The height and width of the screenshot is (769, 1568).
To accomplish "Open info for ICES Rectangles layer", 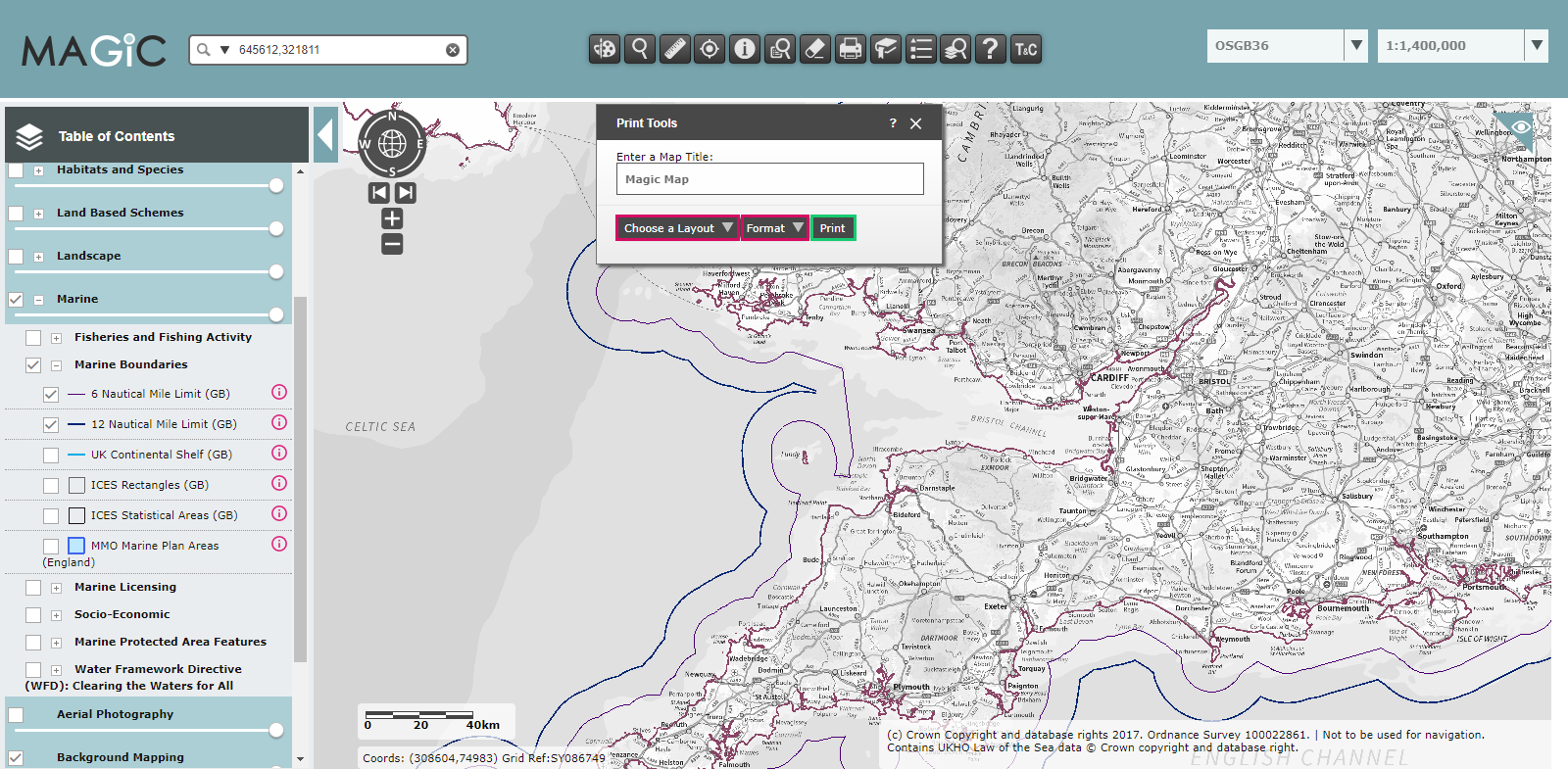I will (x=279, y=483).
